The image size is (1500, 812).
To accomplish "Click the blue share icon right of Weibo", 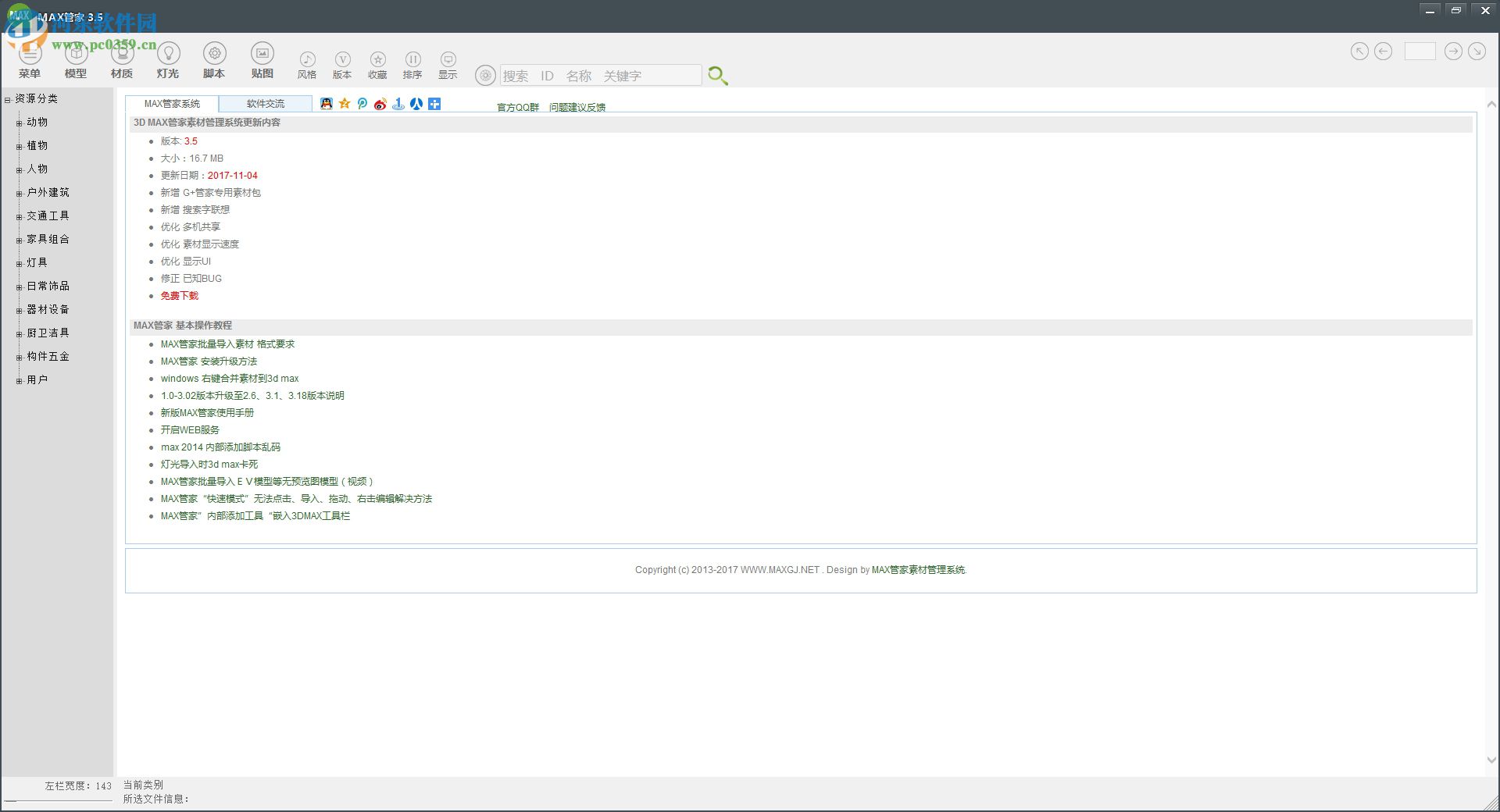I will 398,104.
